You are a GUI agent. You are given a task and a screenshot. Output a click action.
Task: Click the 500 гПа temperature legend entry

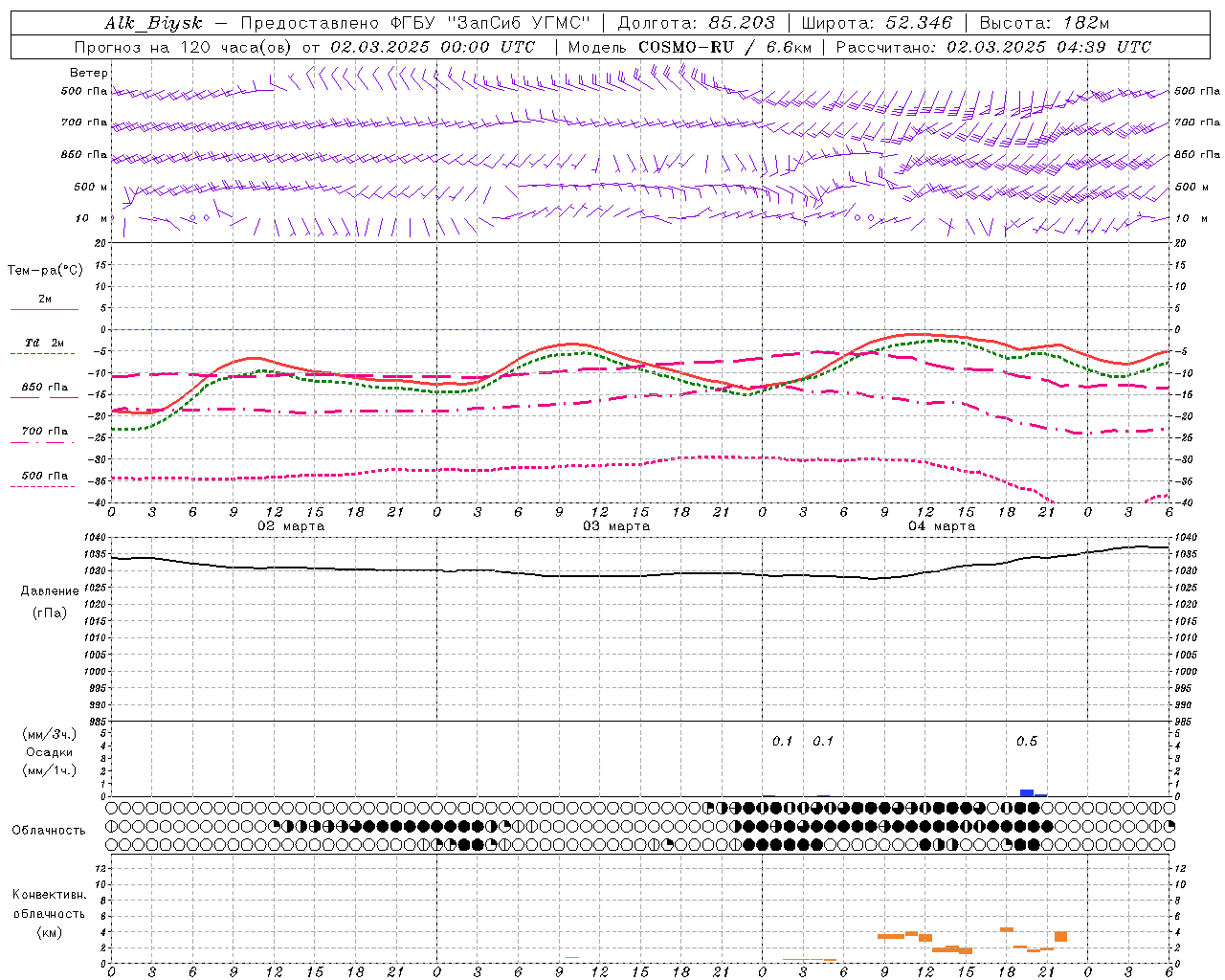(x=45, y=476)
